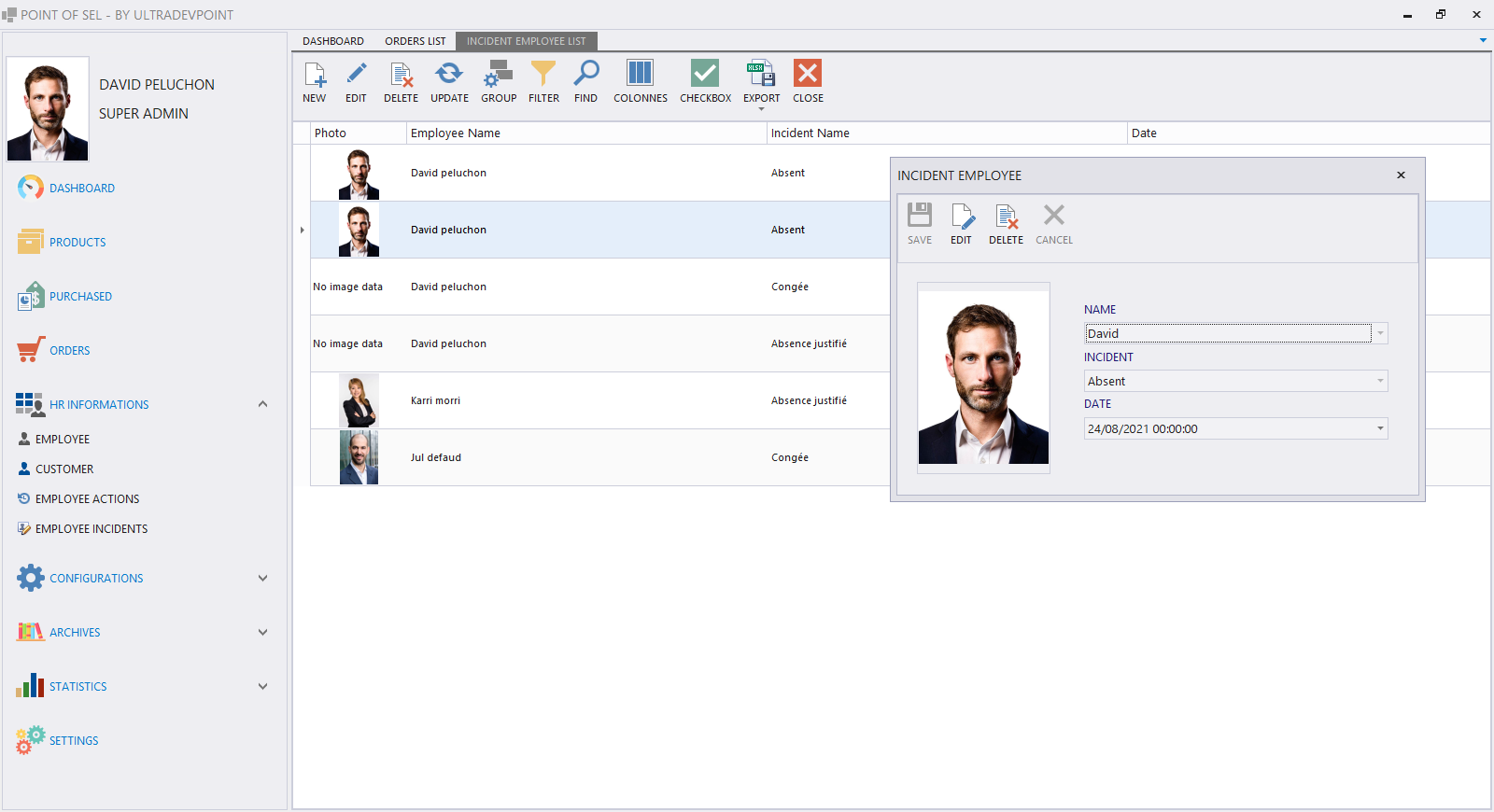Open the FILTER funnel tool
The height and width of the screenshot is (812, 1494).
pos(543,74)
